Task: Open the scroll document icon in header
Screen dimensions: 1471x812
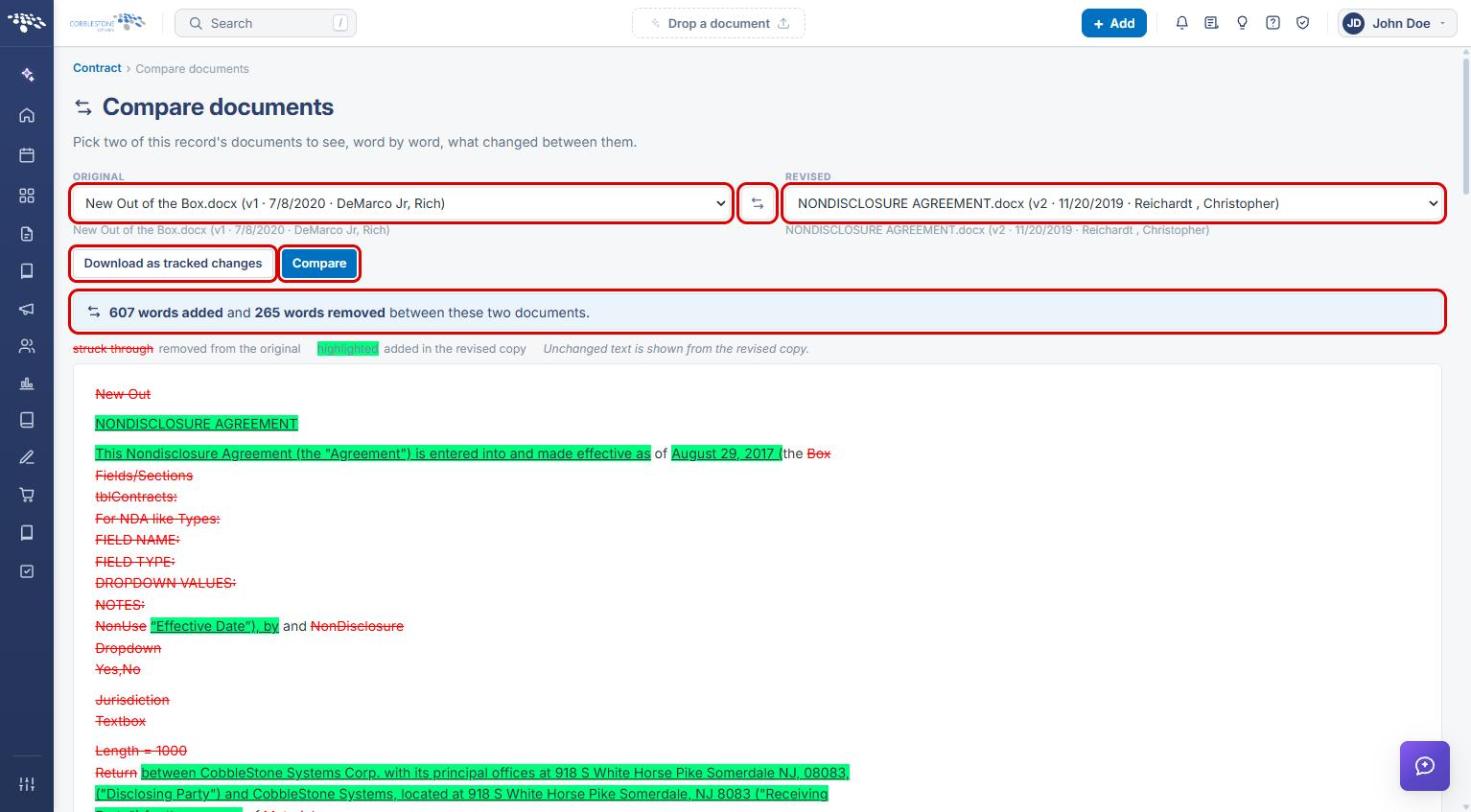Action: (1211, 23)
